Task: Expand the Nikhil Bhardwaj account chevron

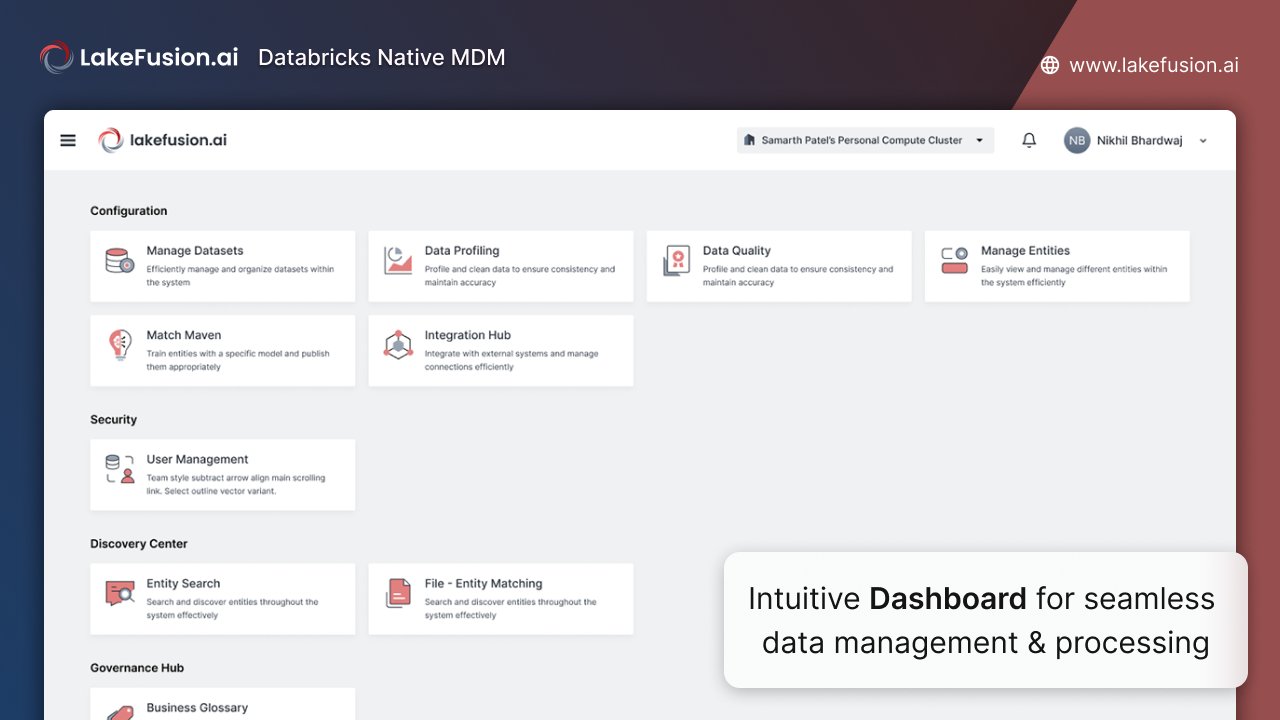Action: (x=1203, y=141)
